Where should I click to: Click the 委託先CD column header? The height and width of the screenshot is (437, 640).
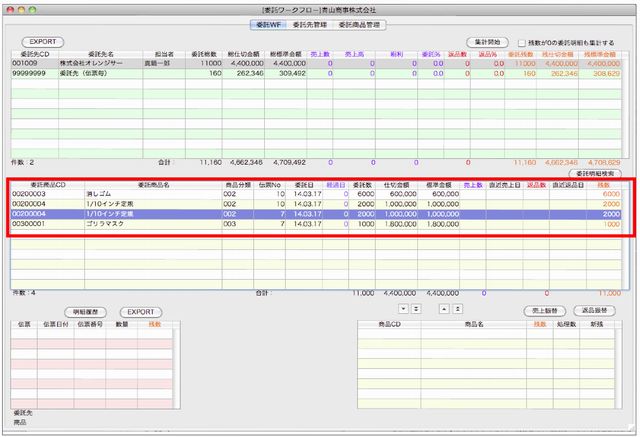pos(35,54)
